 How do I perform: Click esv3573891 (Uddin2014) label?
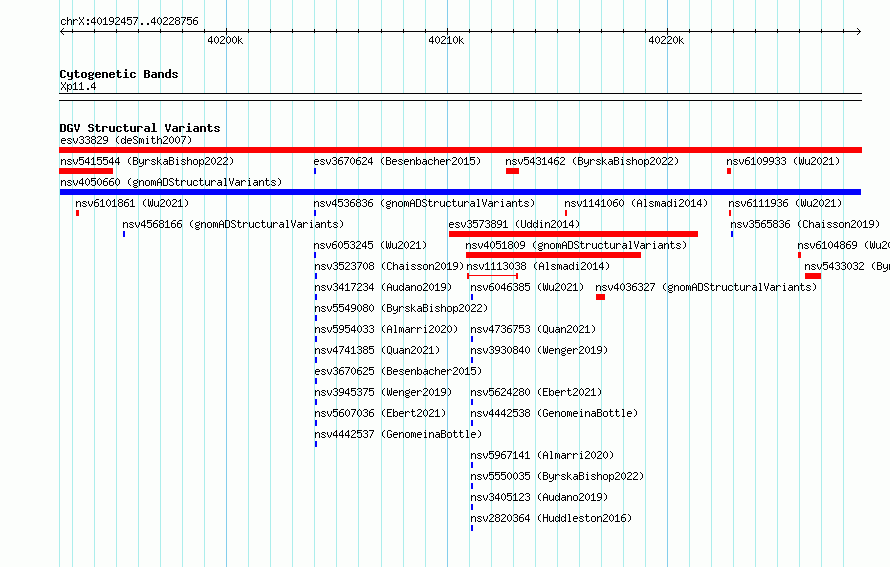(x=514, y=224)
